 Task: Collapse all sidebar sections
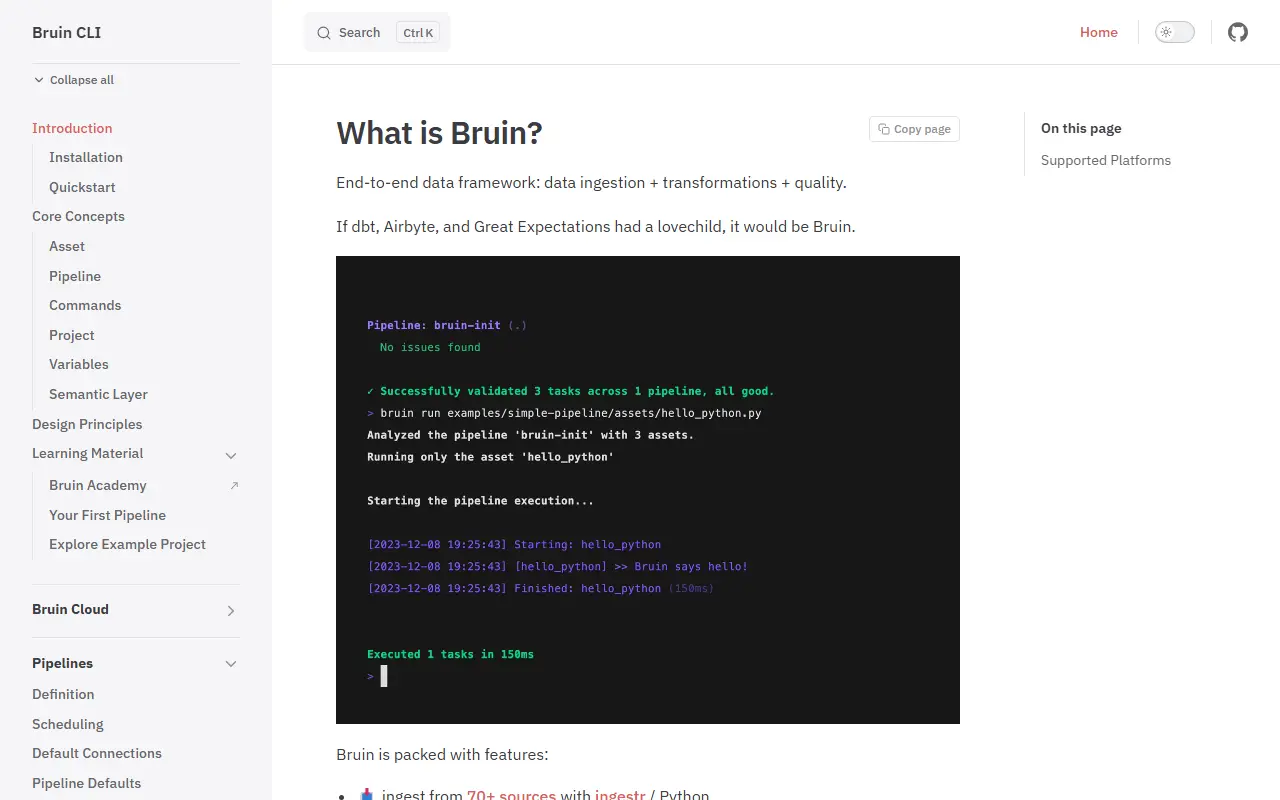coord(74,80)
